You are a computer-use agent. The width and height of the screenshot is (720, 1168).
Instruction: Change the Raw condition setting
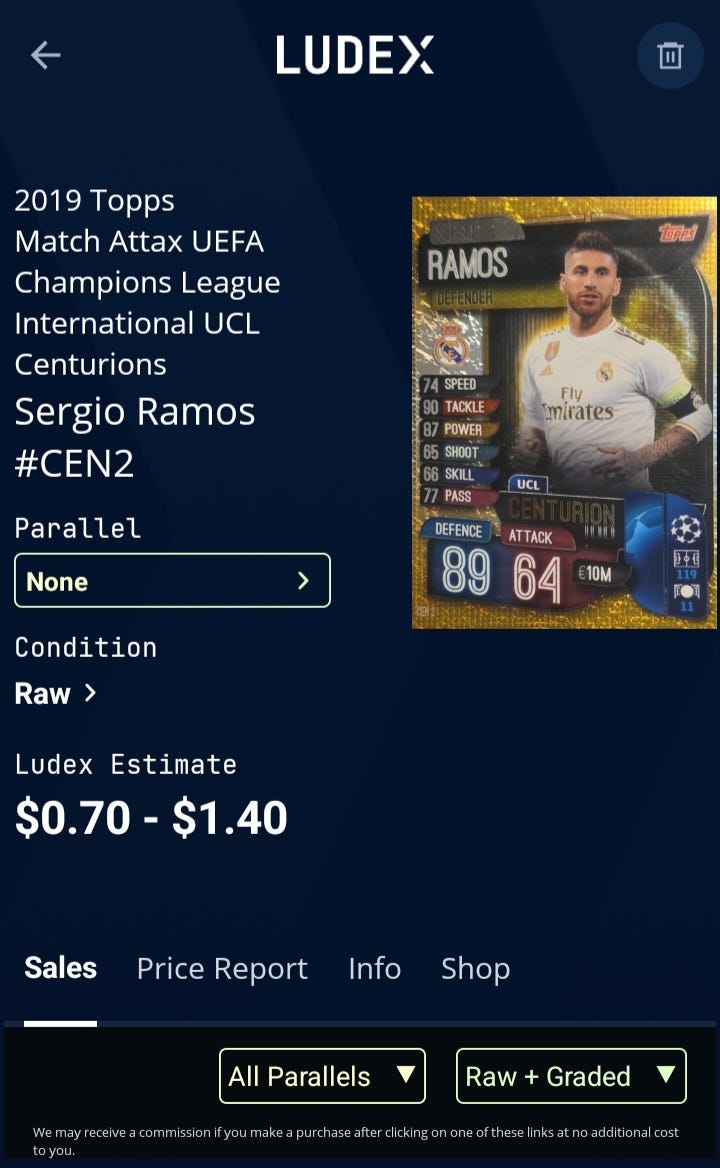coord(56,694)
